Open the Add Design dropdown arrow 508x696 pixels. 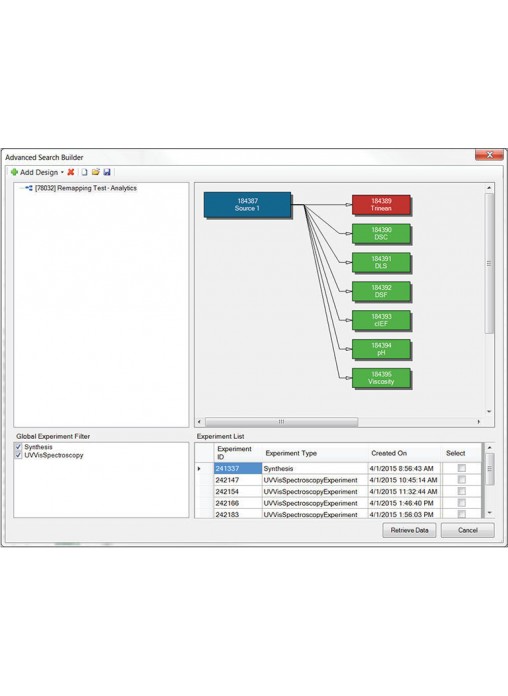point(62,172)
